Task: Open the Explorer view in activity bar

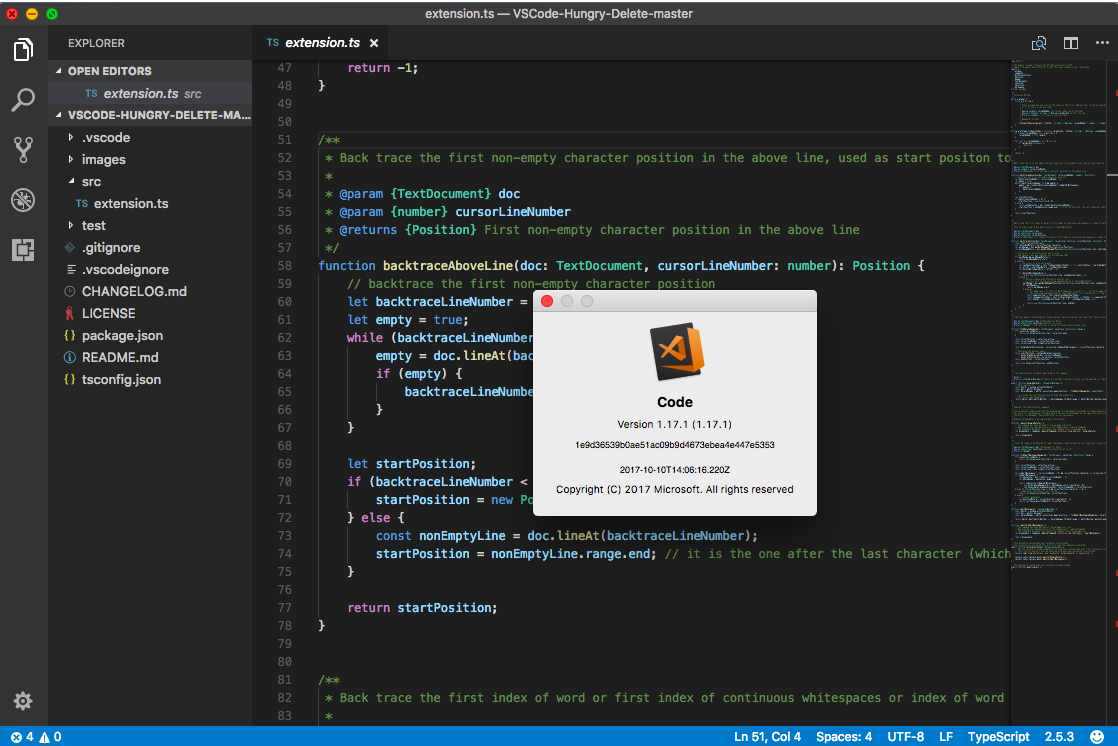Action: (x=23, y=50)
